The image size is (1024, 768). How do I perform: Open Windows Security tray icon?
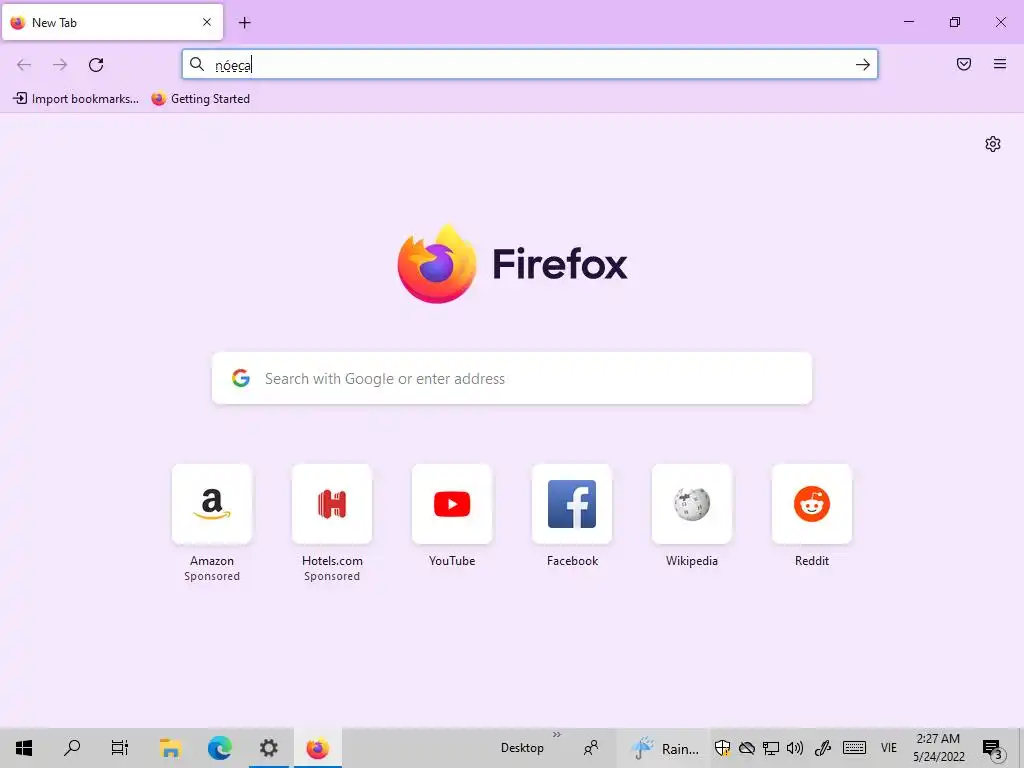722,748
